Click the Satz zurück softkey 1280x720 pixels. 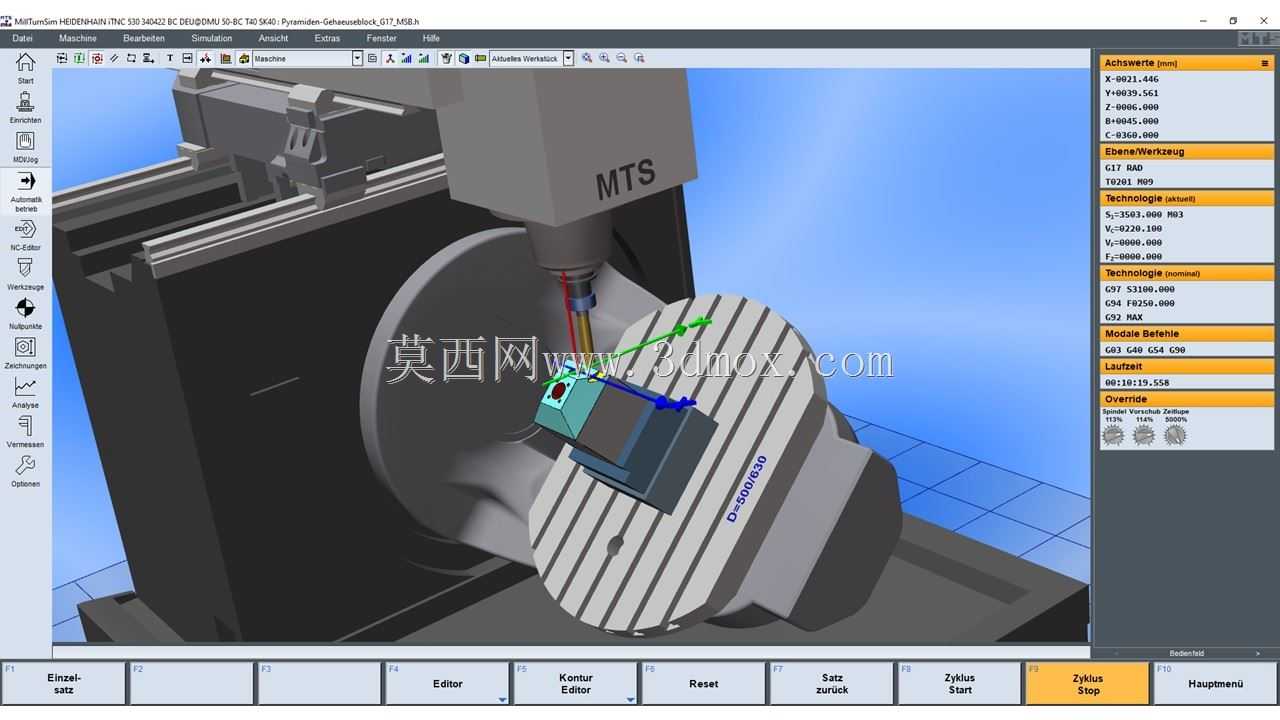click(x=832, y=684)
